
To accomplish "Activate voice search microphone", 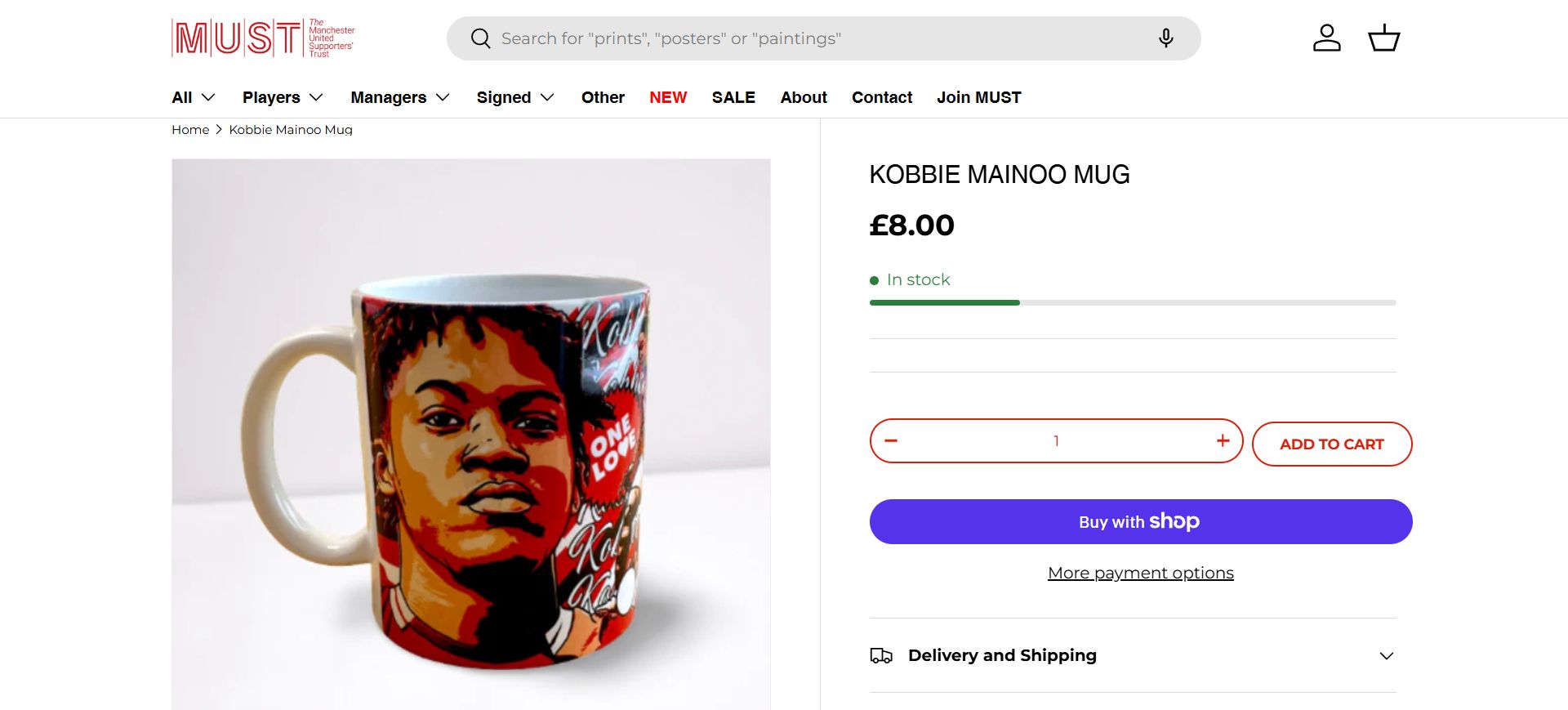I will 1165,38.
